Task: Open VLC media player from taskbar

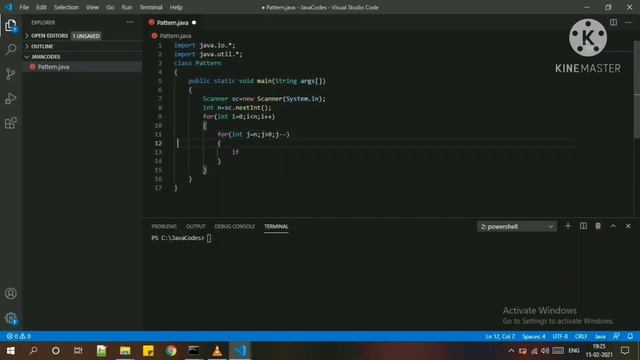Action: 217,351
